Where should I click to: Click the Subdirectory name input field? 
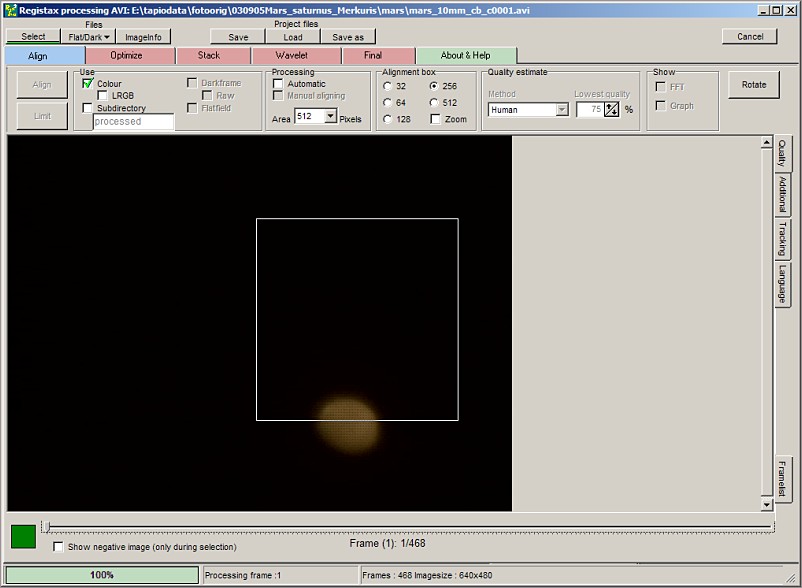[134, 122]
